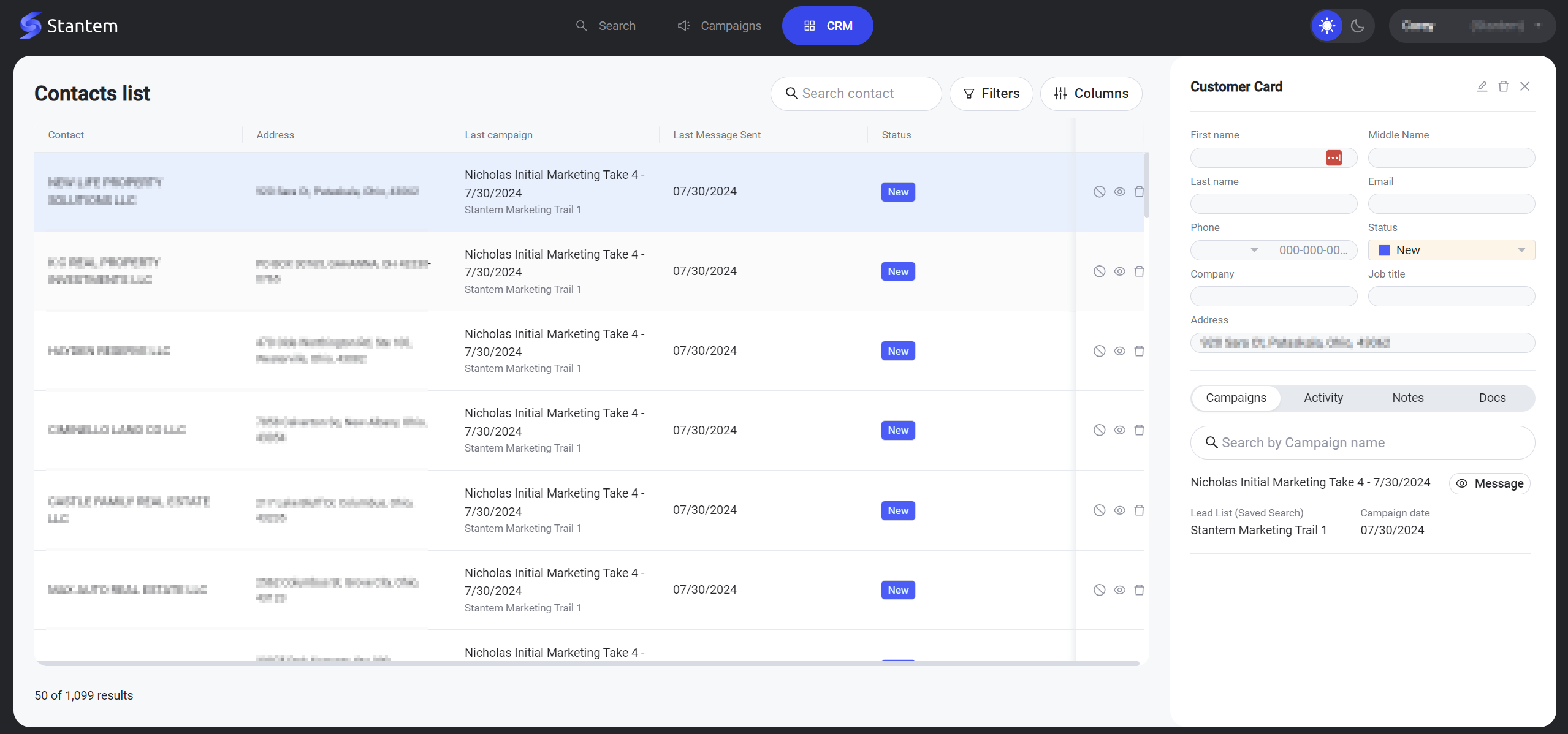Click the red password manager icon in First name
The height and width of the screenshot is (734, 1568).
pos(1334,158)
